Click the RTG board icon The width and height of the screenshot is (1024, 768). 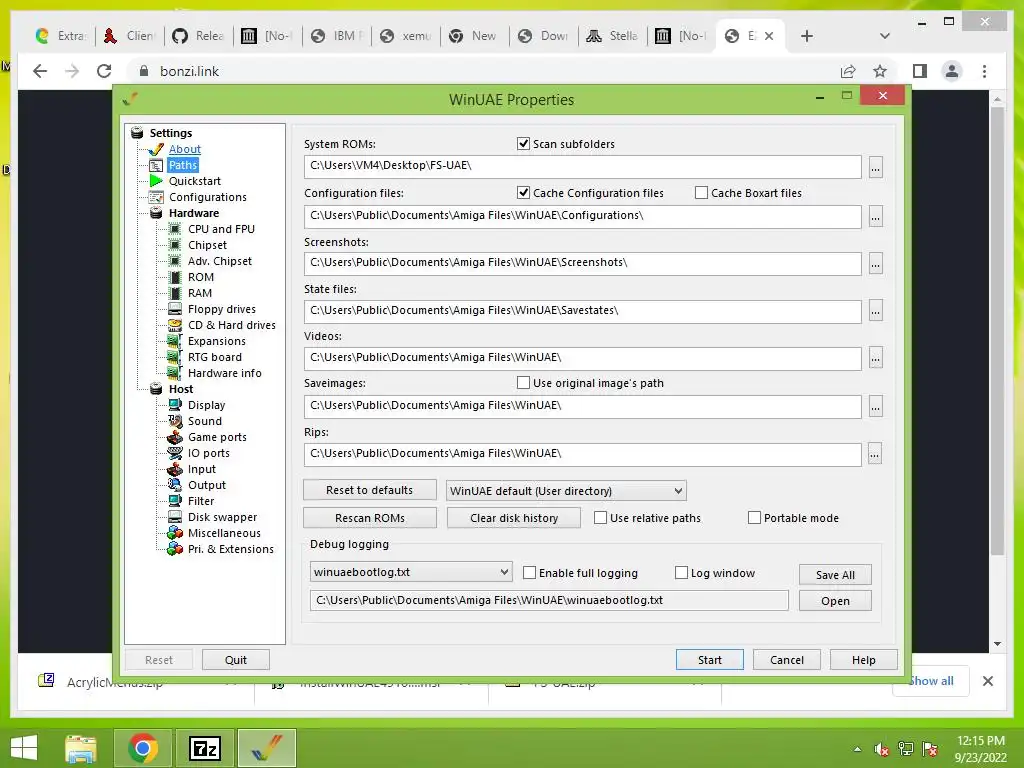175,357
